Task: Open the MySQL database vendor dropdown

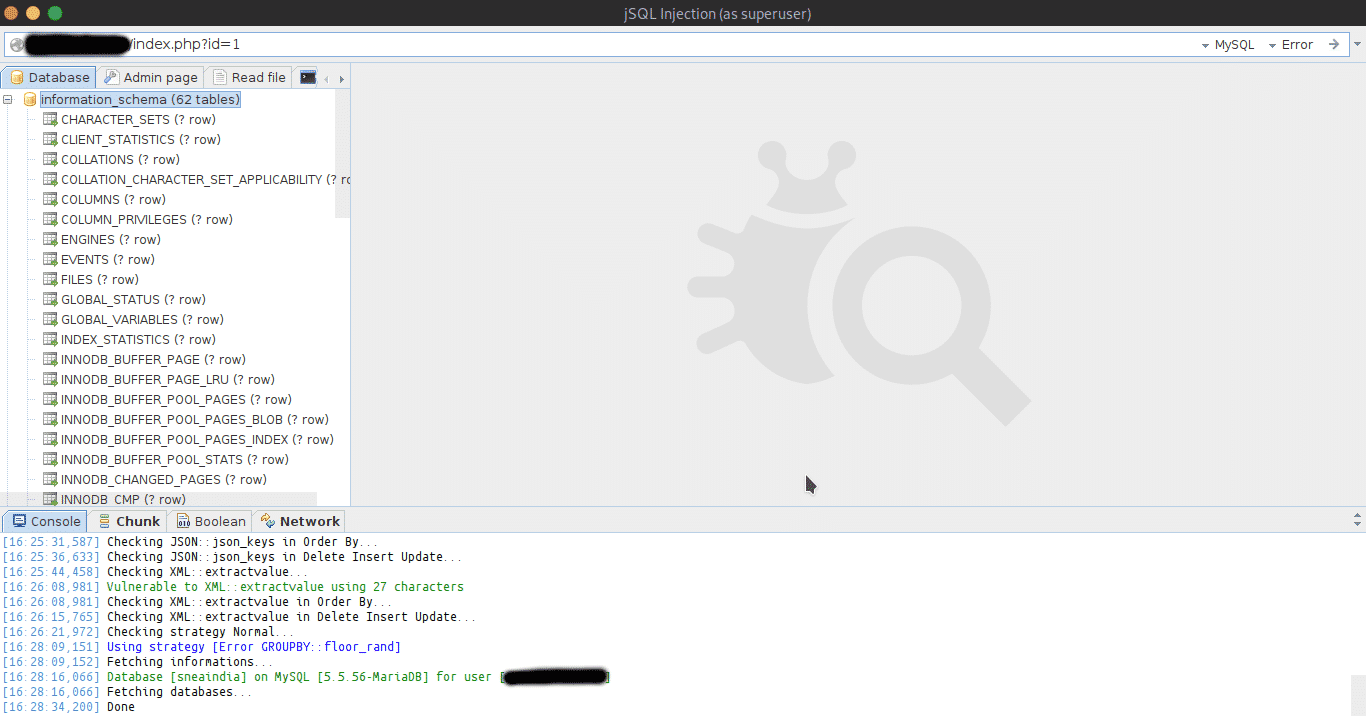Action: (x=1228, y=45)
